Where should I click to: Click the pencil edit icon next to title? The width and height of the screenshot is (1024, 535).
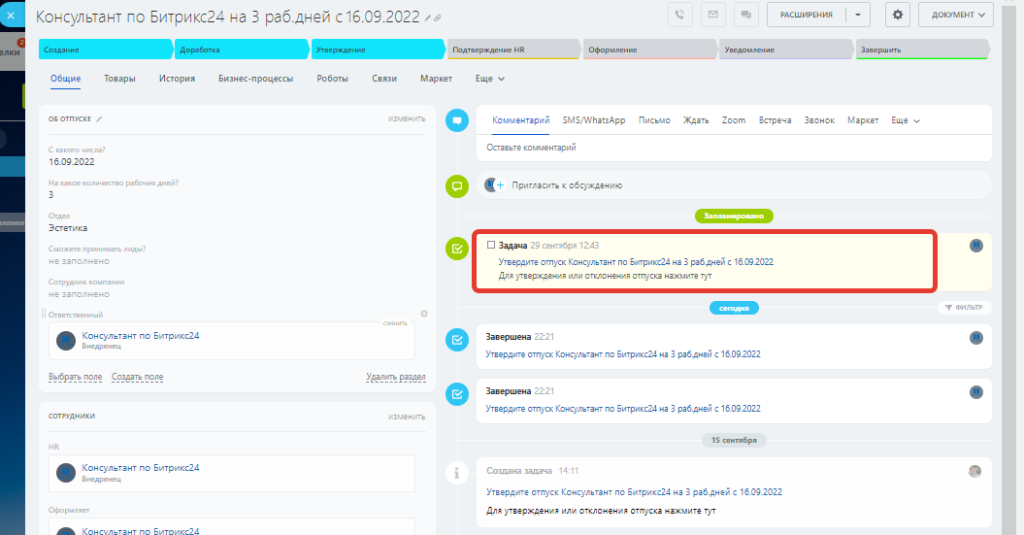tap(428, 18)
